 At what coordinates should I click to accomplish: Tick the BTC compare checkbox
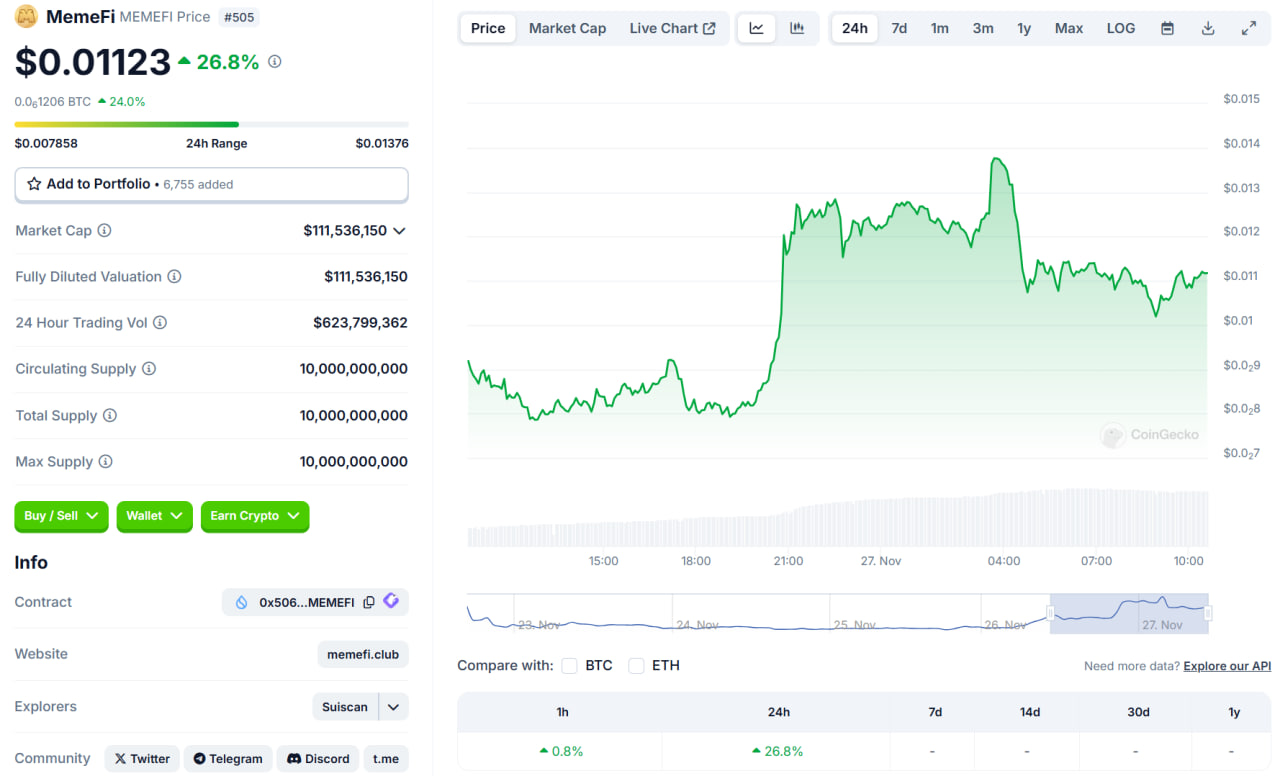pyautogui.click(x=569, y=665)
